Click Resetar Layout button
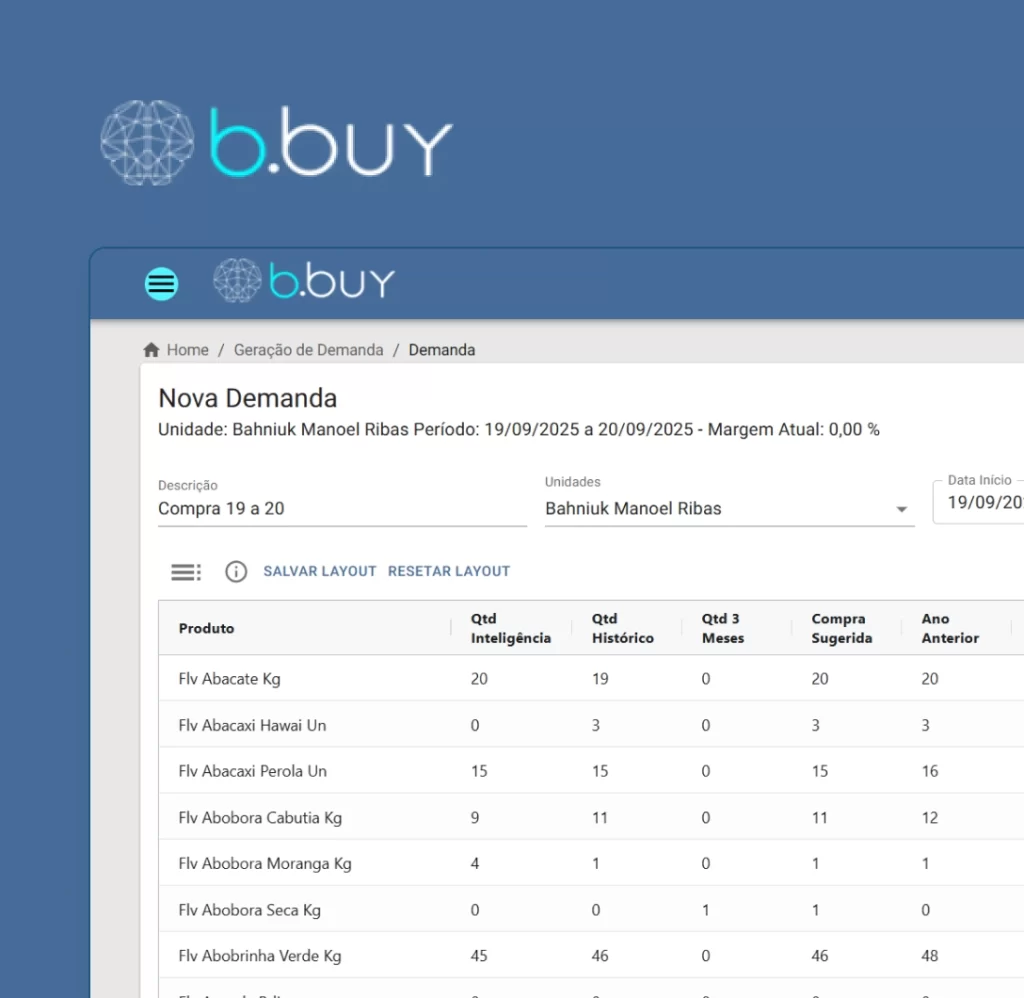Image resolution: width=1024 pixels, height=998 pixels. tap(449, 572)
